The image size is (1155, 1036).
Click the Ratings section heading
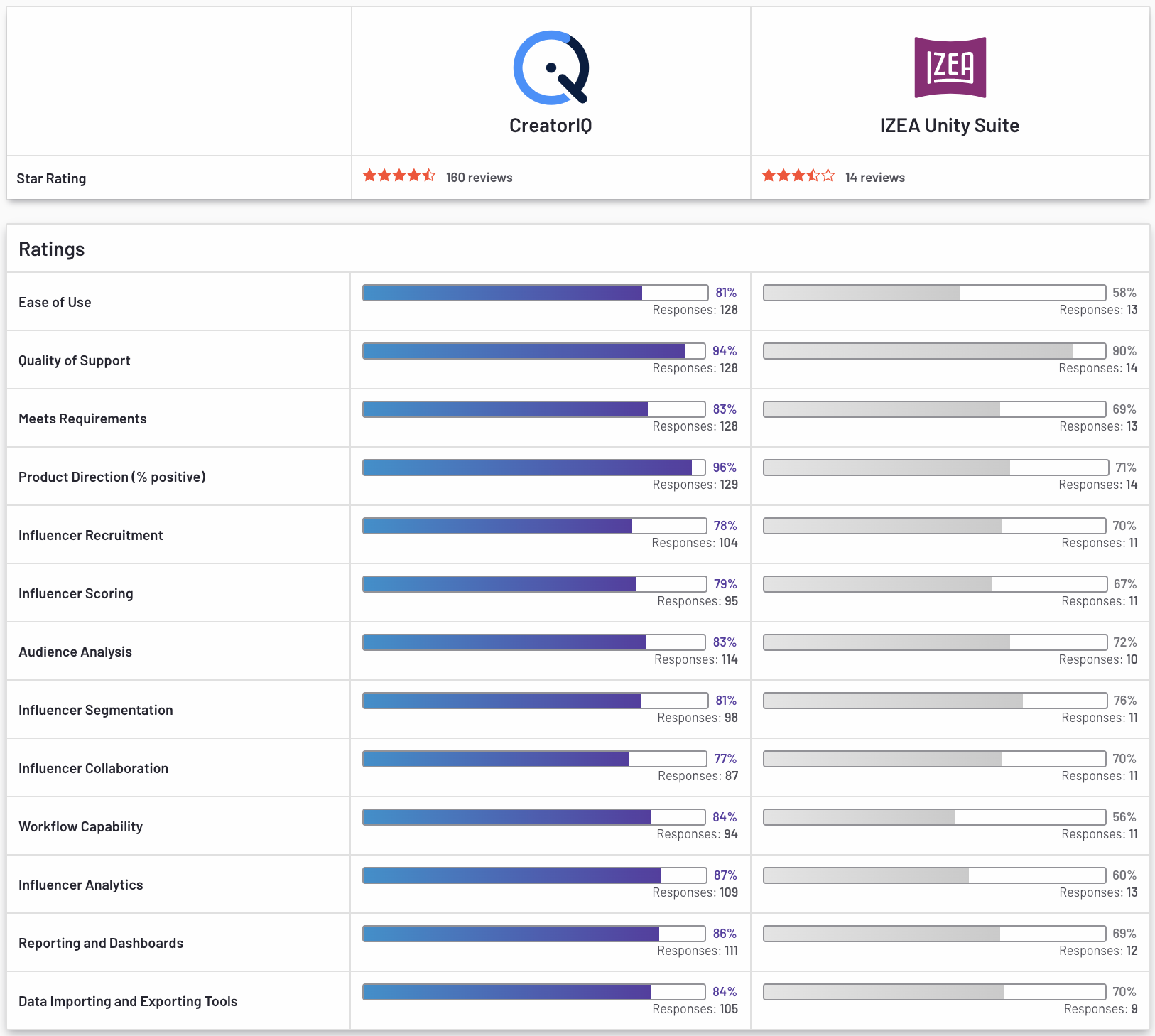pos(52,249)
